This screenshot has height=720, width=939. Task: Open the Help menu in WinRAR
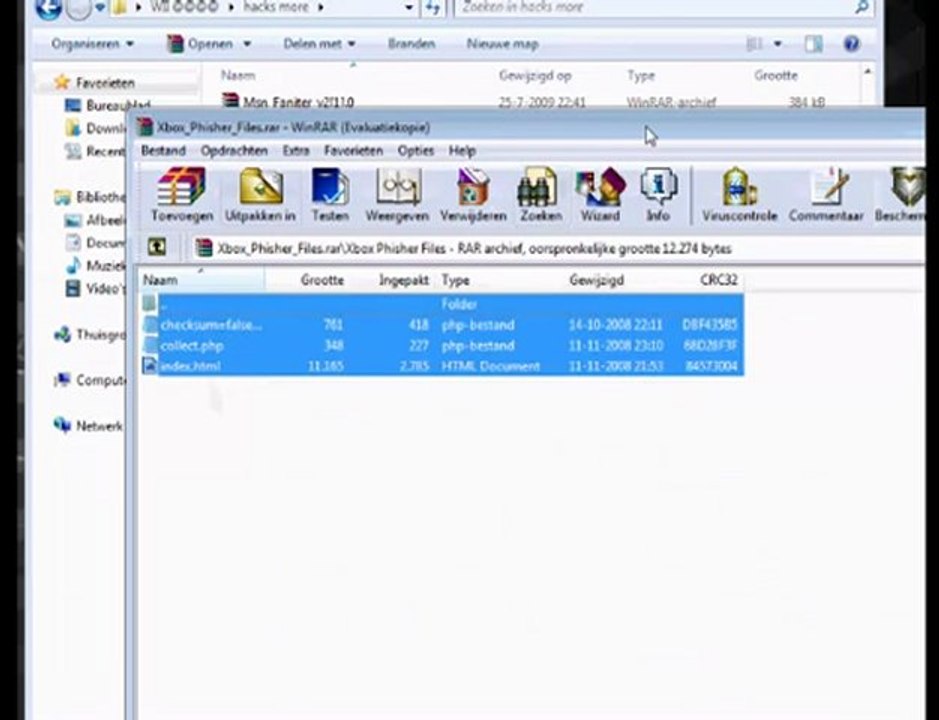[462, 150]
